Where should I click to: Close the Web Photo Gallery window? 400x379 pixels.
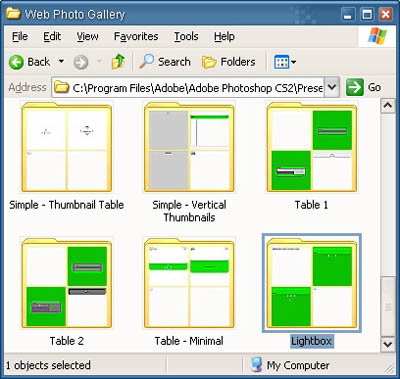386,14
